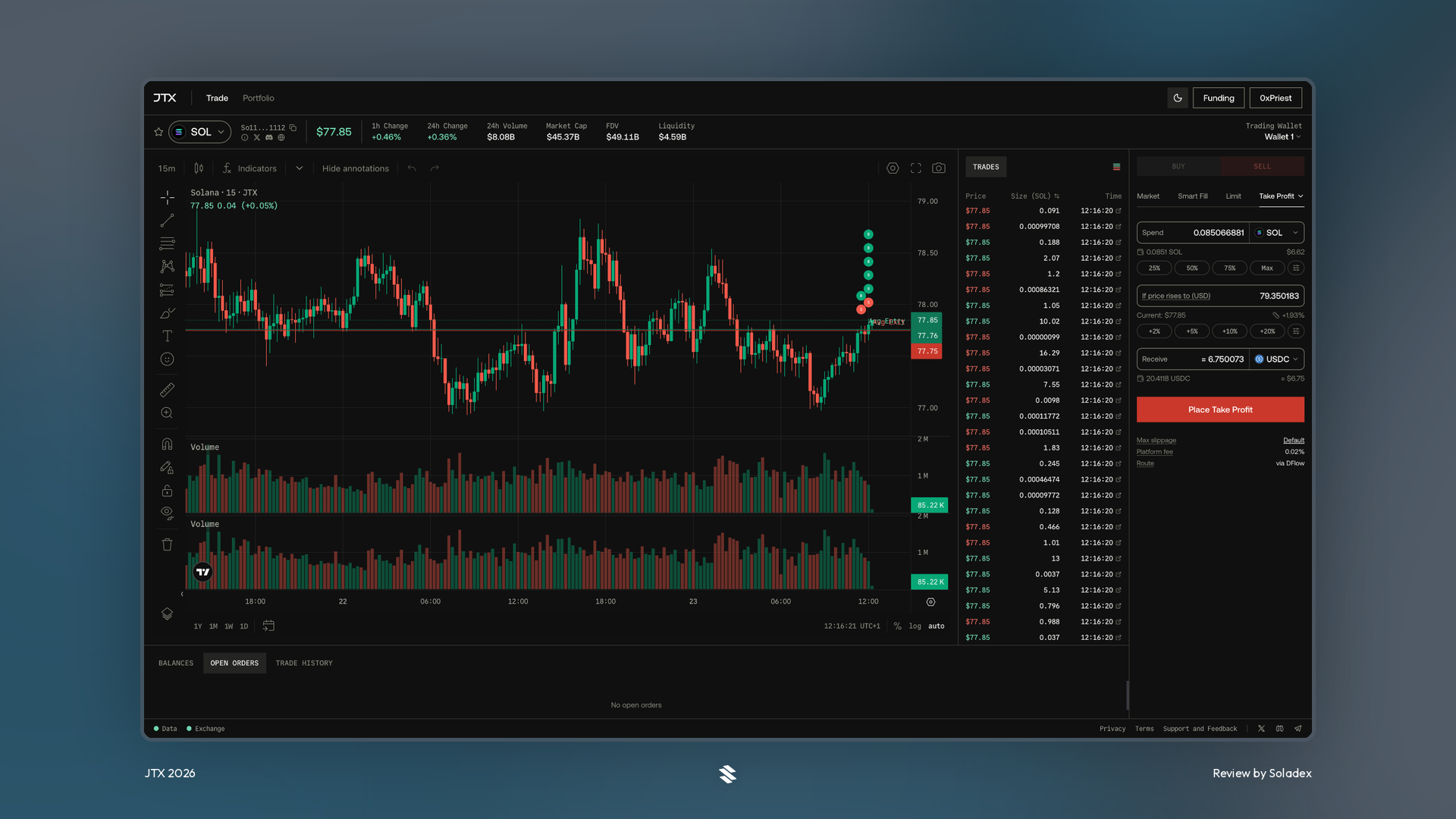Open the Fibonacci retracement tool
The image size is (1456, 819).
(167, 243)
